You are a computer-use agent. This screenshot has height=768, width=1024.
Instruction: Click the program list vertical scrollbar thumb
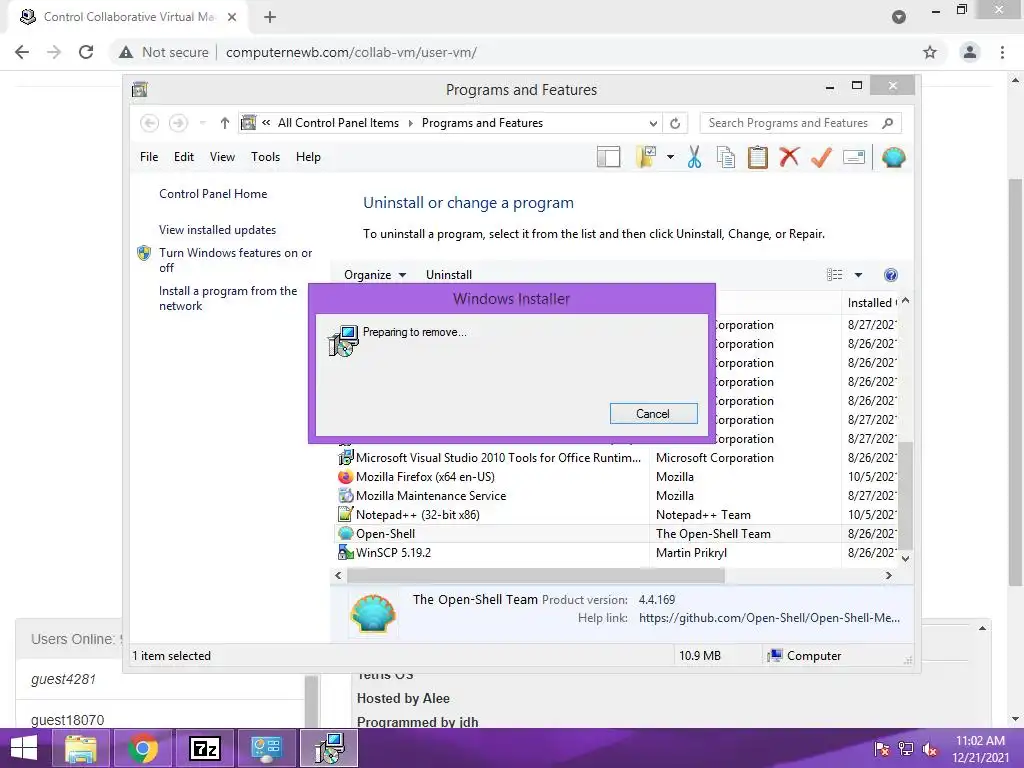(905, 496)
